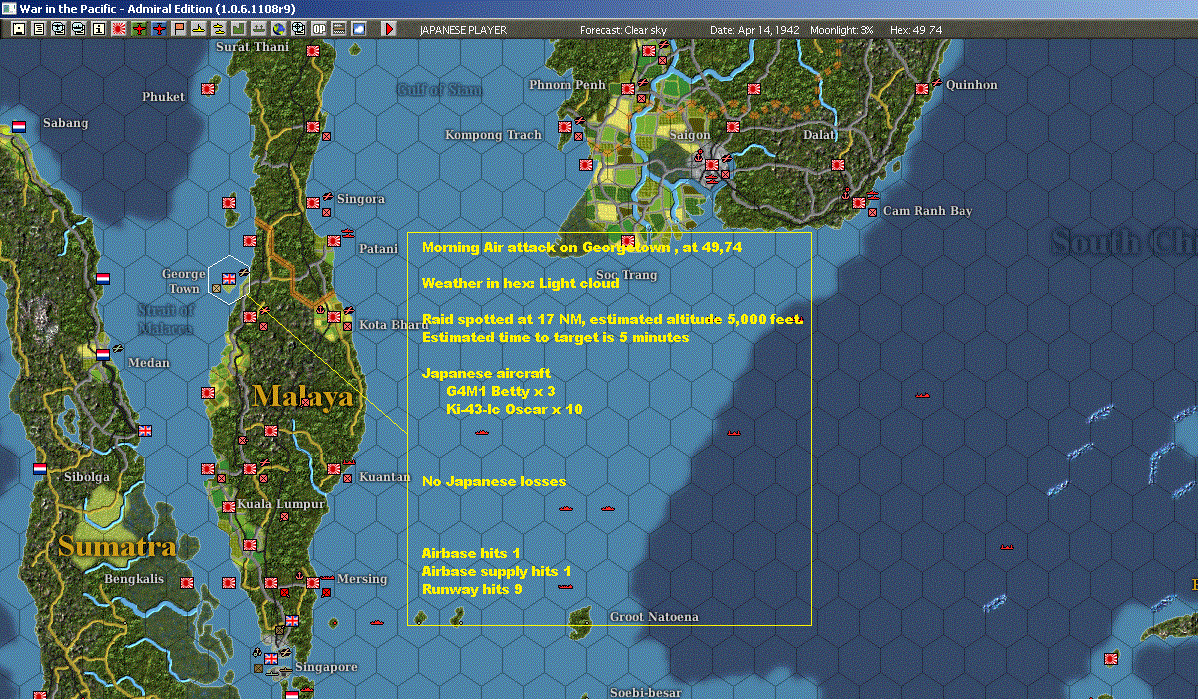The width and height of the screenshot is (1198, 699).
Task: Select the Dutch flag base at Sibolga
Action: 40,468
